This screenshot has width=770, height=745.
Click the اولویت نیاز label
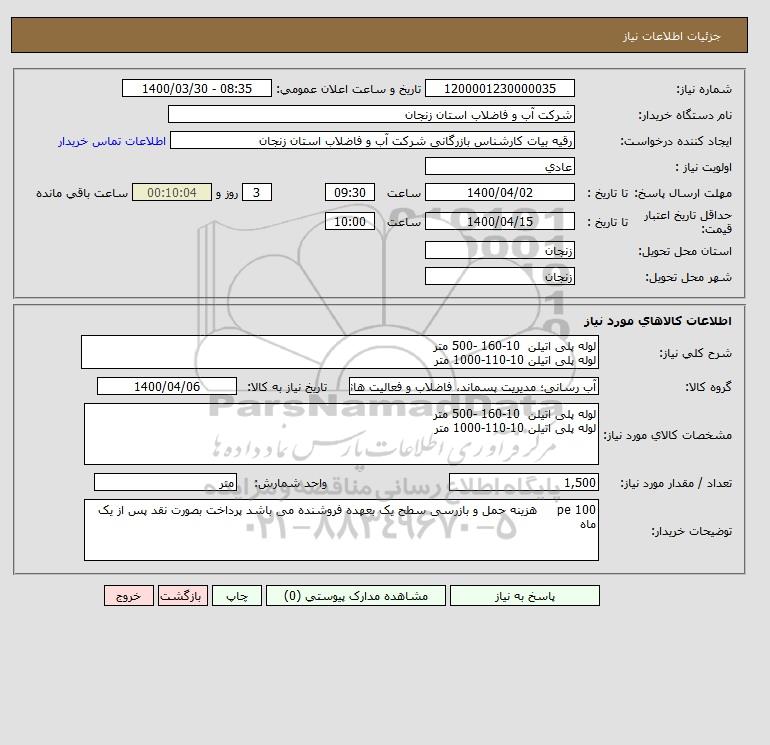(x=703, y=167)
